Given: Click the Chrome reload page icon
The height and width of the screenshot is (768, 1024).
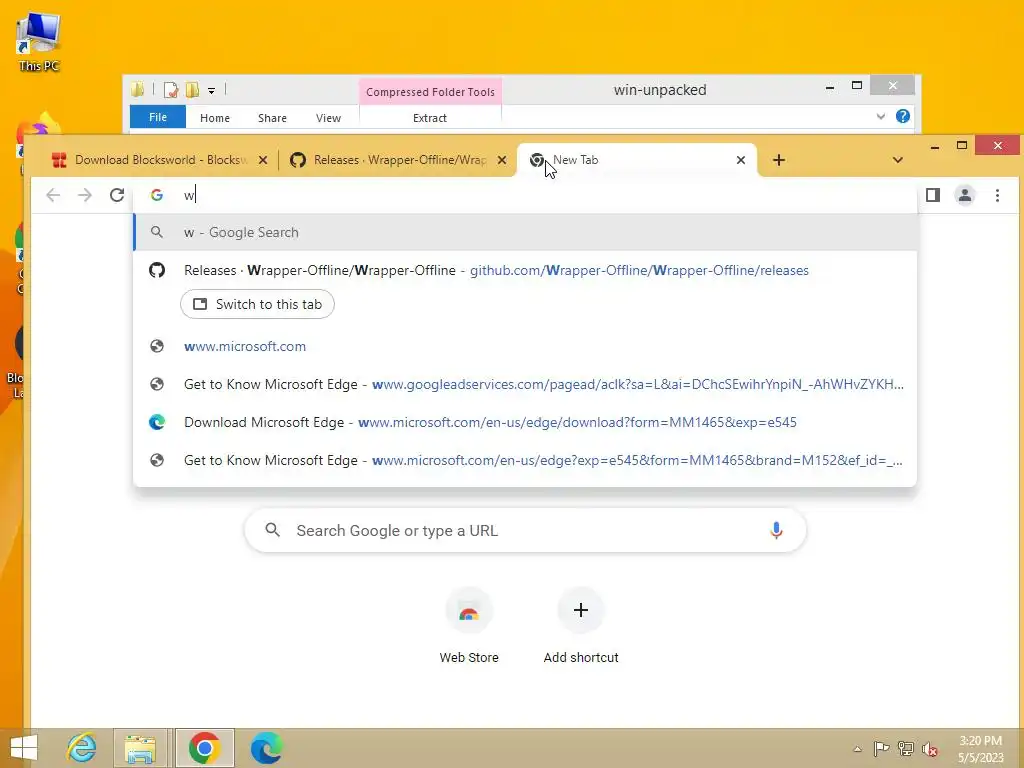Looking at the screenshot, I should pos(117,195).
